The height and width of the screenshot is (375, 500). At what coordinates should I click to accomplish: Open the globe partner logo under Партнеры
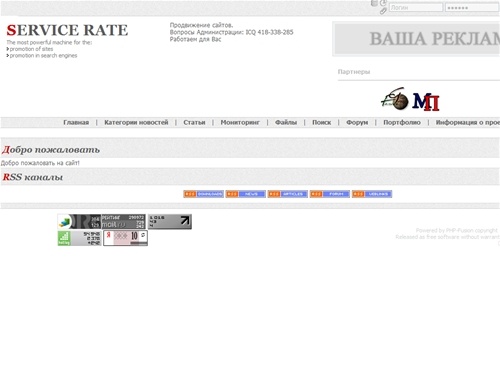pyautogui.click(x=395, y=99)
